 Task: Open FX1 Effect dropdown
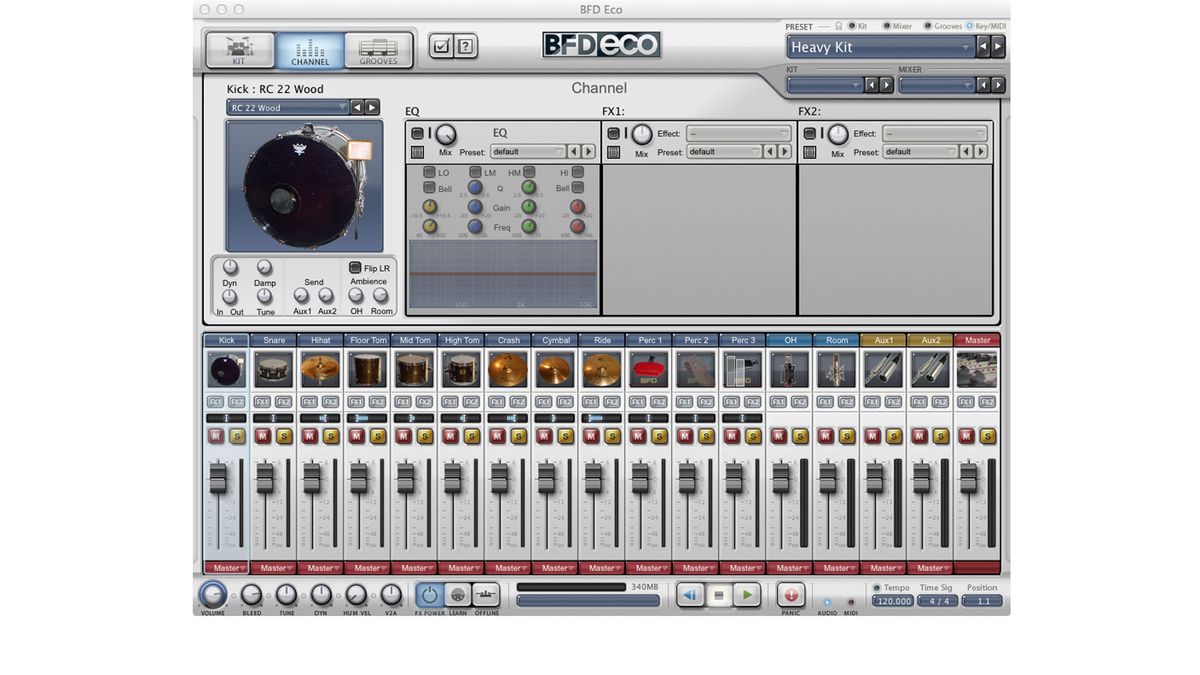(x=737, y=133)
